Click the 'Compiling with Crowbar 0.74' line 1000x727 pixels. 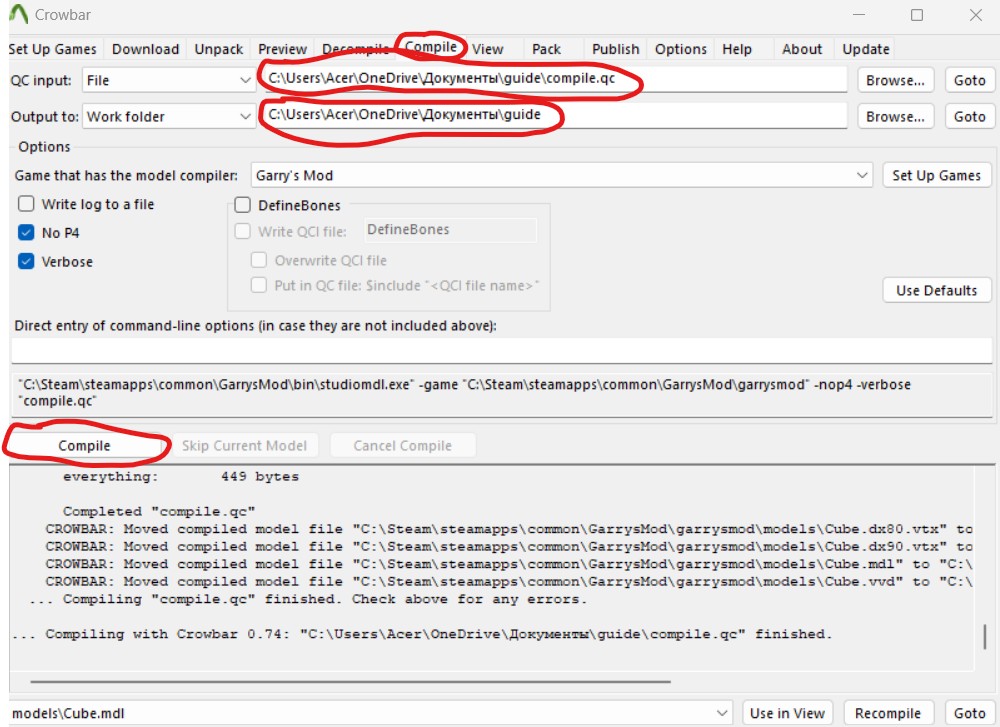[423, 635]
